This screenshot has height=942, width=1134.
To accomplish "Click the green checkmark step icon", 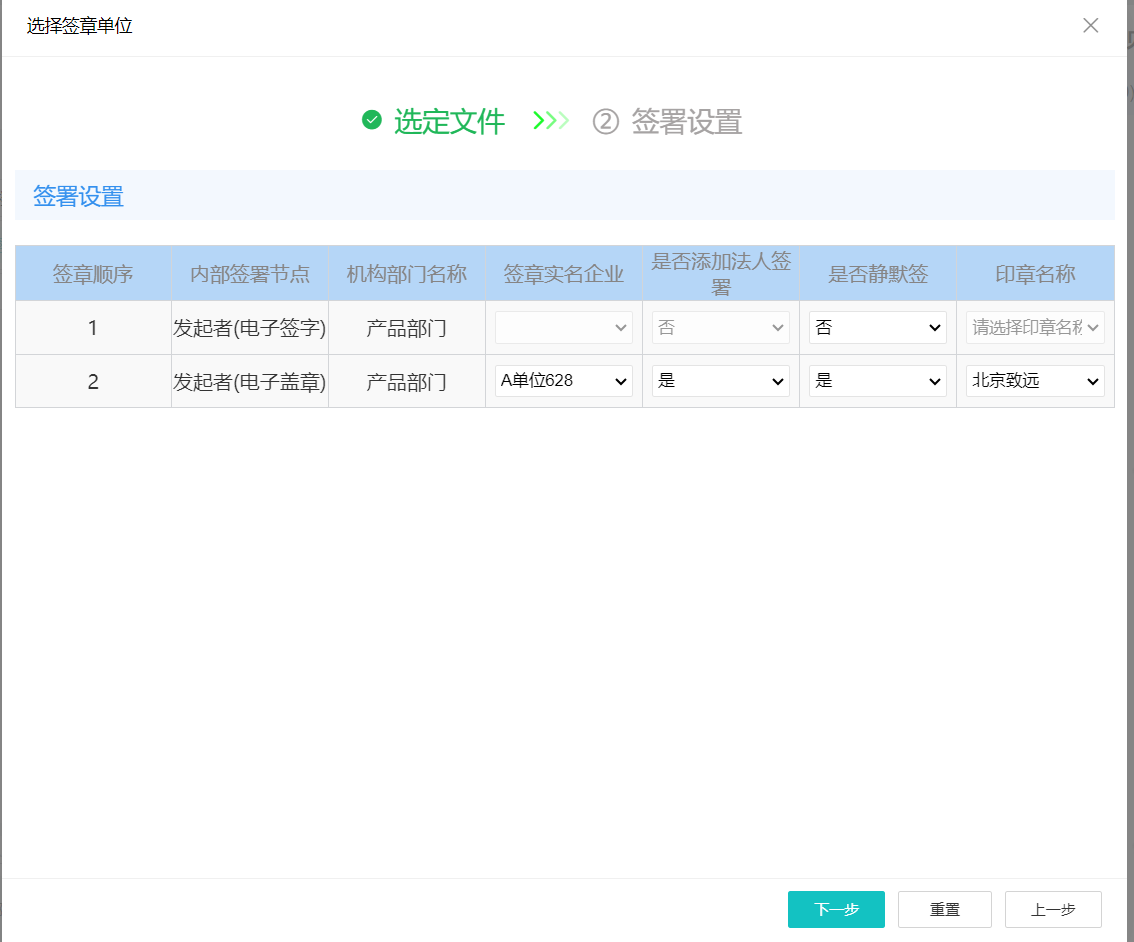I will pyautogui.click(x=372, y=121).
